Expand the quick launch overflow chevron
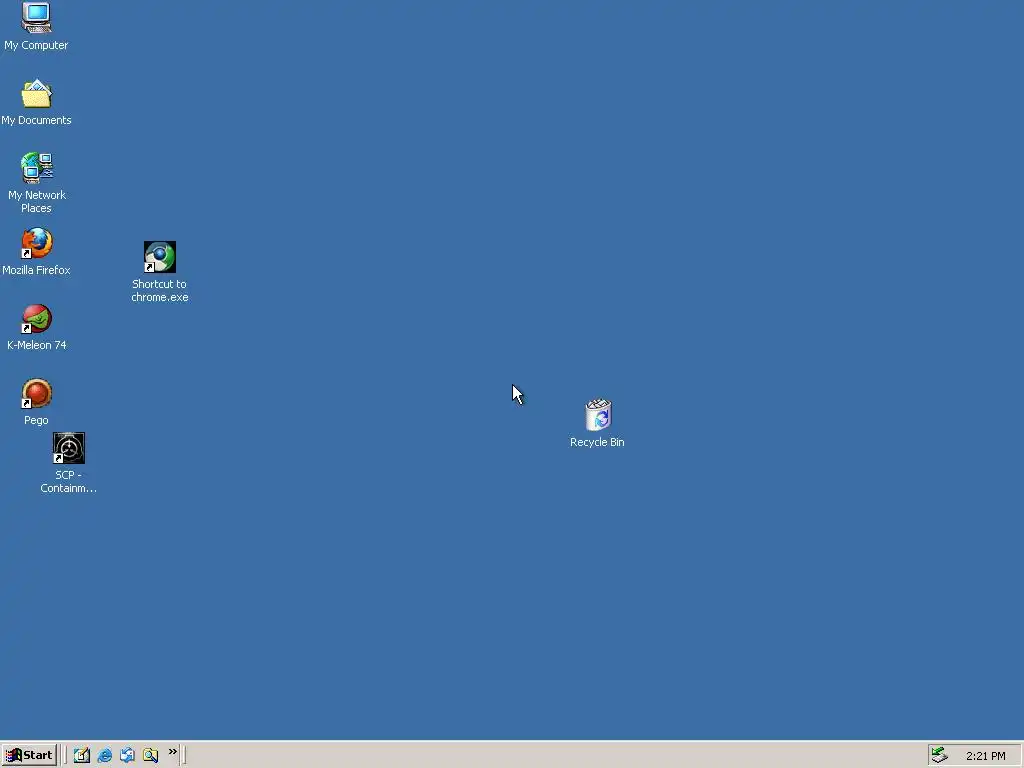 point(172,752)
